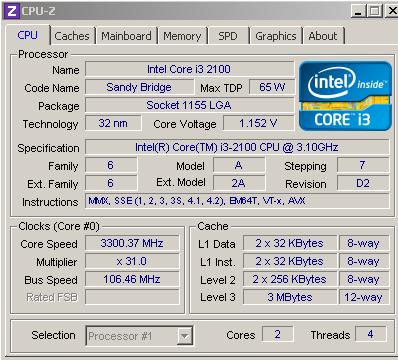398x360 pixels.
Task: Click the Family value field
Action: [111, 165]
